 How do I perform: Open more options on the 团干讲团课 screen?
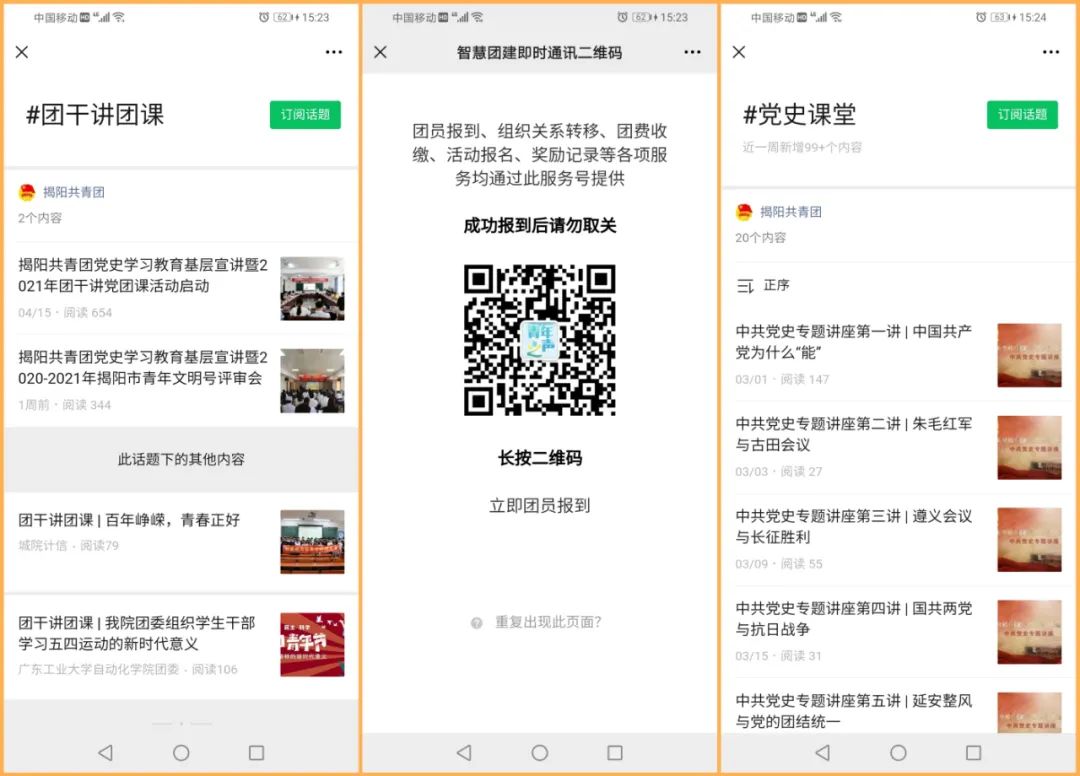(x=334, y=52)
